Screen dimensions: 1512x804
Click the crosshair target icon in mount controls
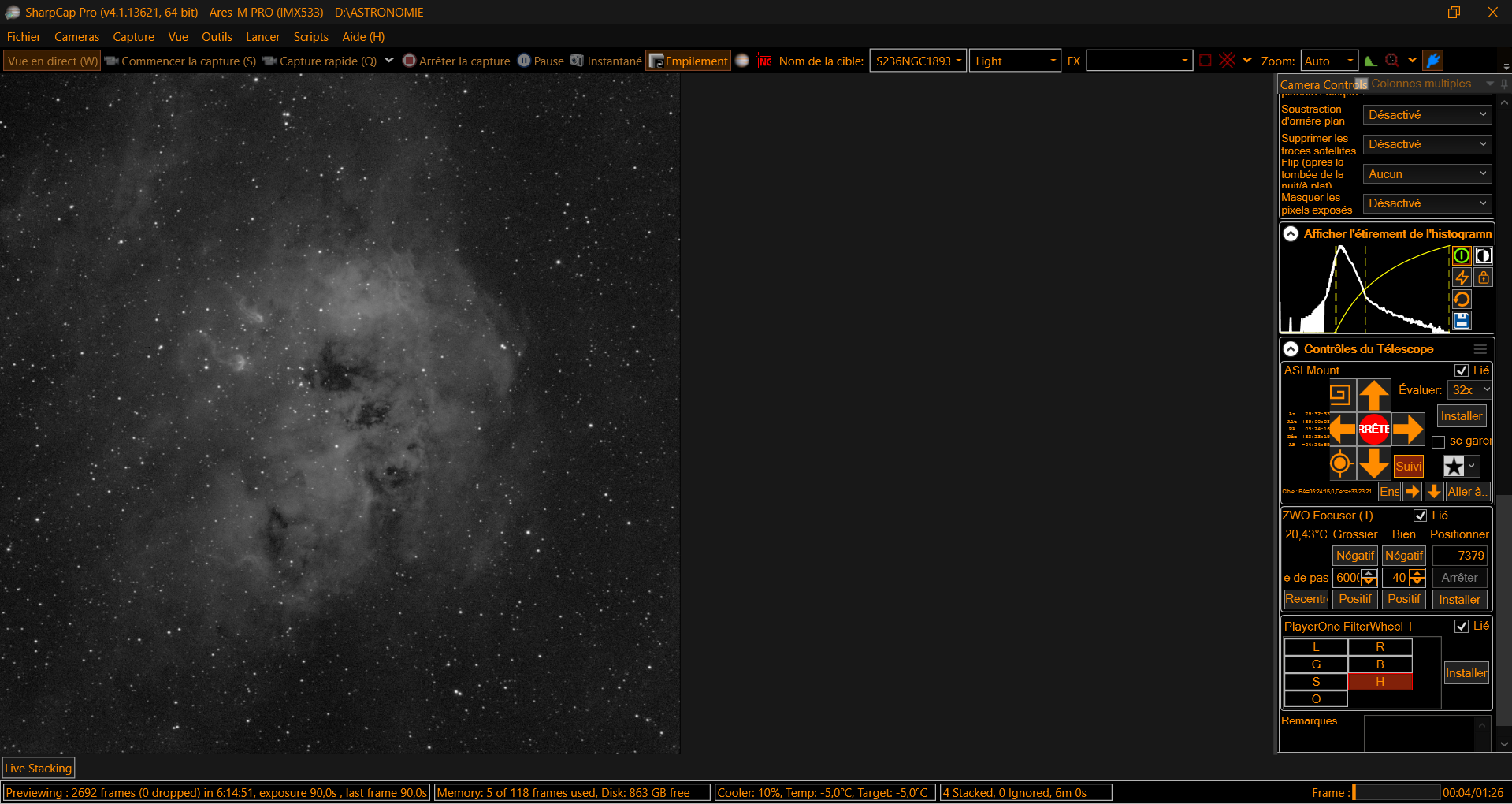tap(1340, 463)
